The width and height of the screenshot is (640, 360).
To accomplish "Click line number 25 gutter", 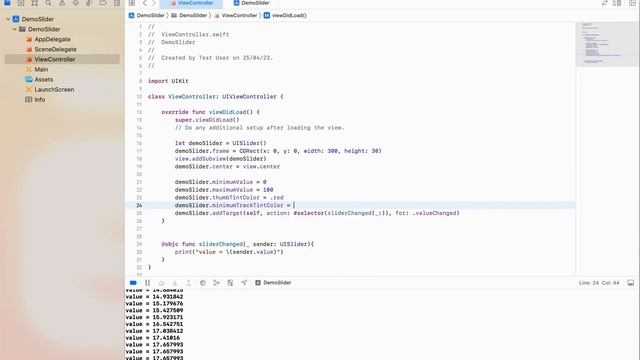I will point(139,213).
